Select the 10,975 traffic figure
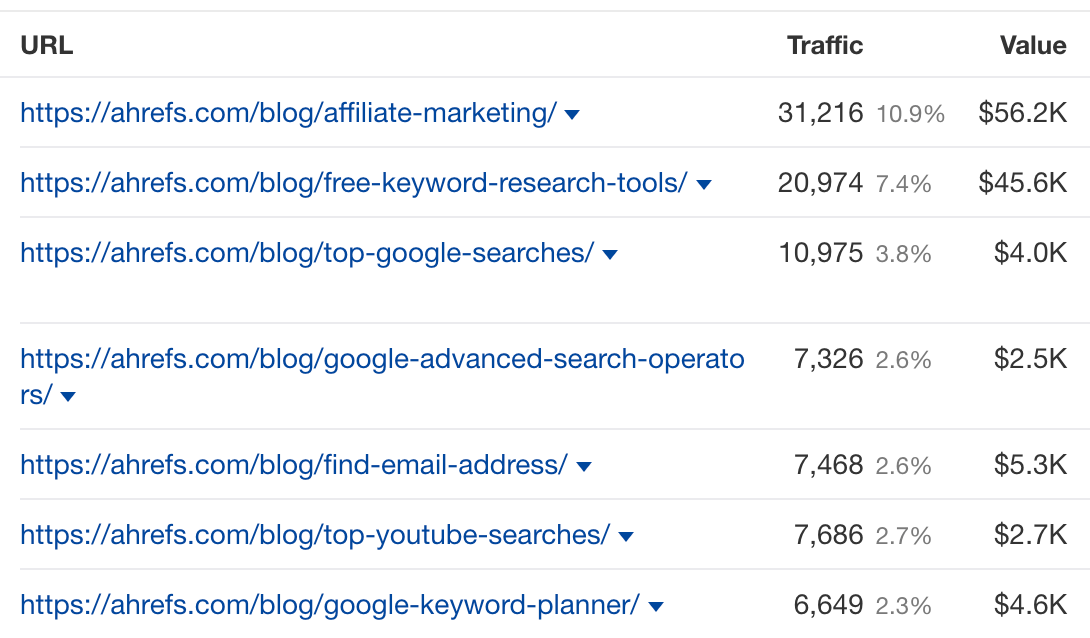Screen dimensions: 1090x638 point(820,254)
